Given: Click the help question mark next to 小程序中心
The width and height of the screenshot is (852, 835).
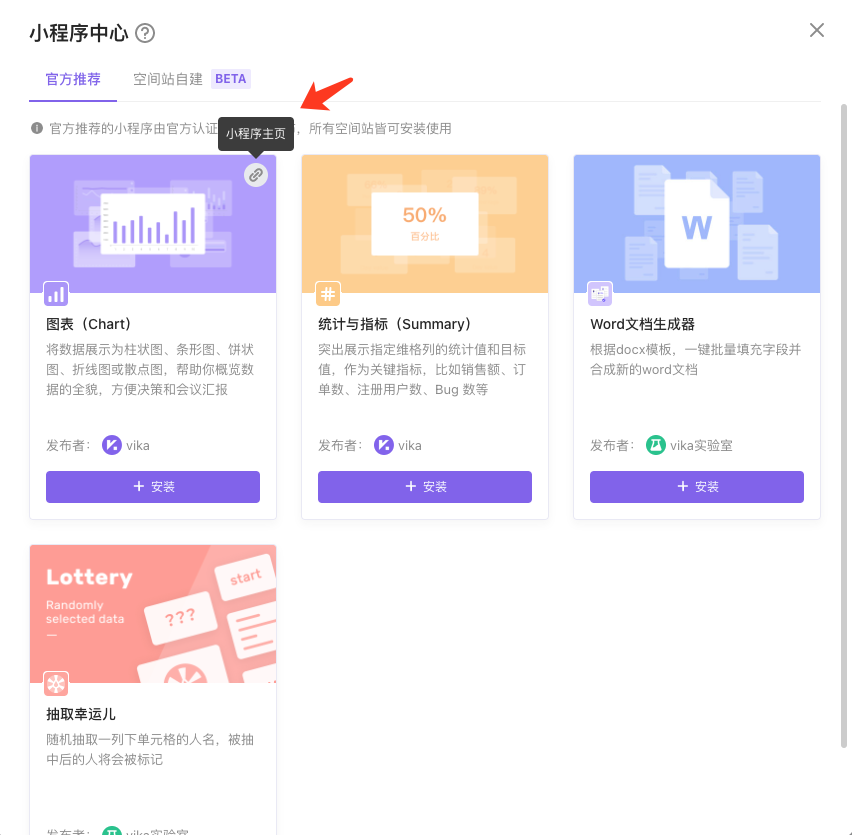Looking at the screenshot, I should [145, 32].
